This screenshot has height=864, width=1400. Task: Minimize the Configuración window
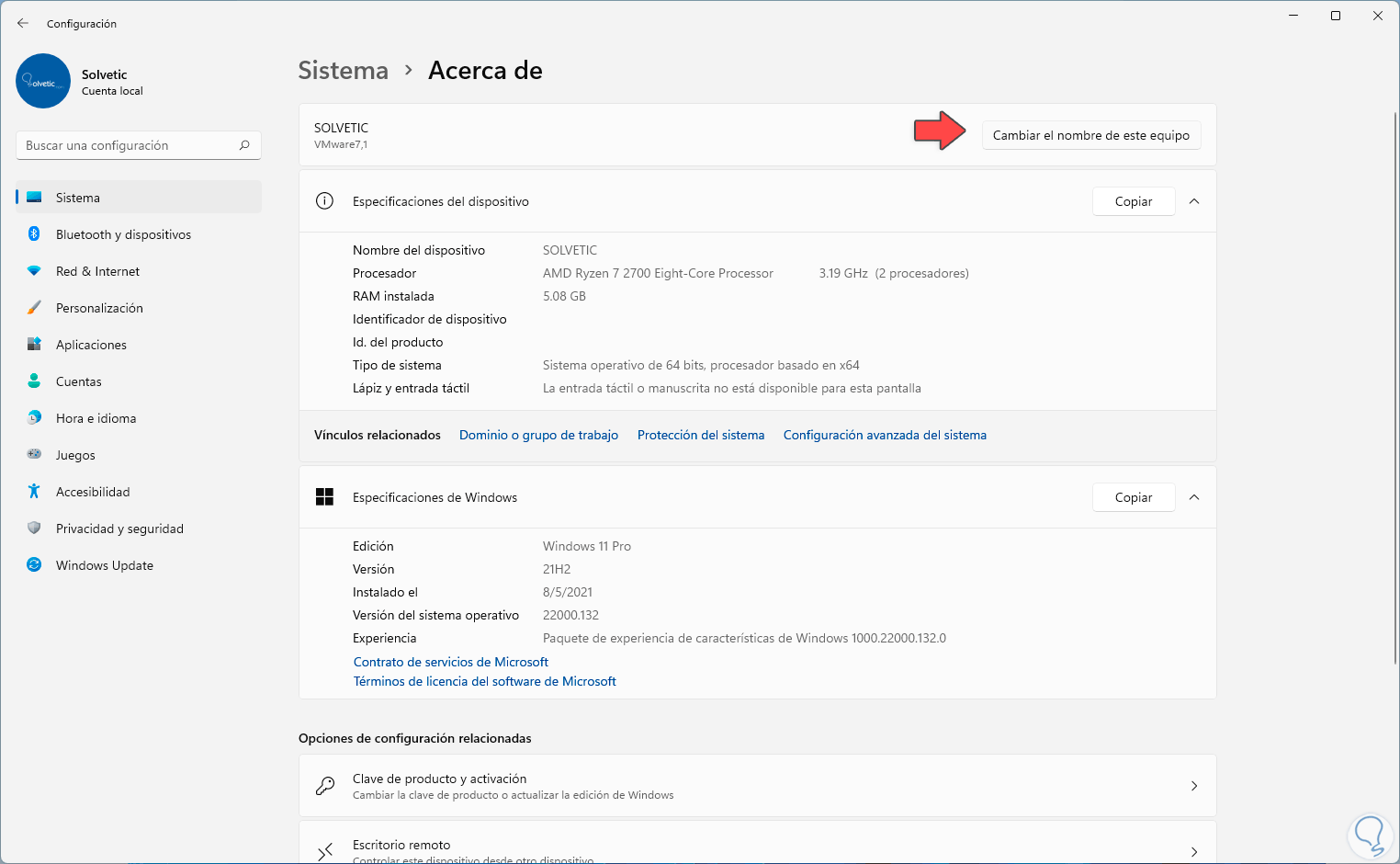[x=1293, y=16]
